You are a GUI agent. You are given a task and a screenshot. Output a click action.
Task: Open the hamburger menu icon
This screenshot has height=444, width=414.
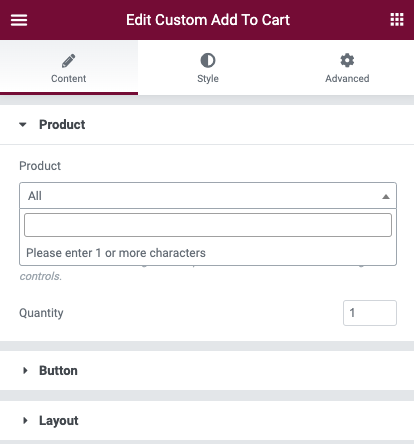tap(19, 20)
